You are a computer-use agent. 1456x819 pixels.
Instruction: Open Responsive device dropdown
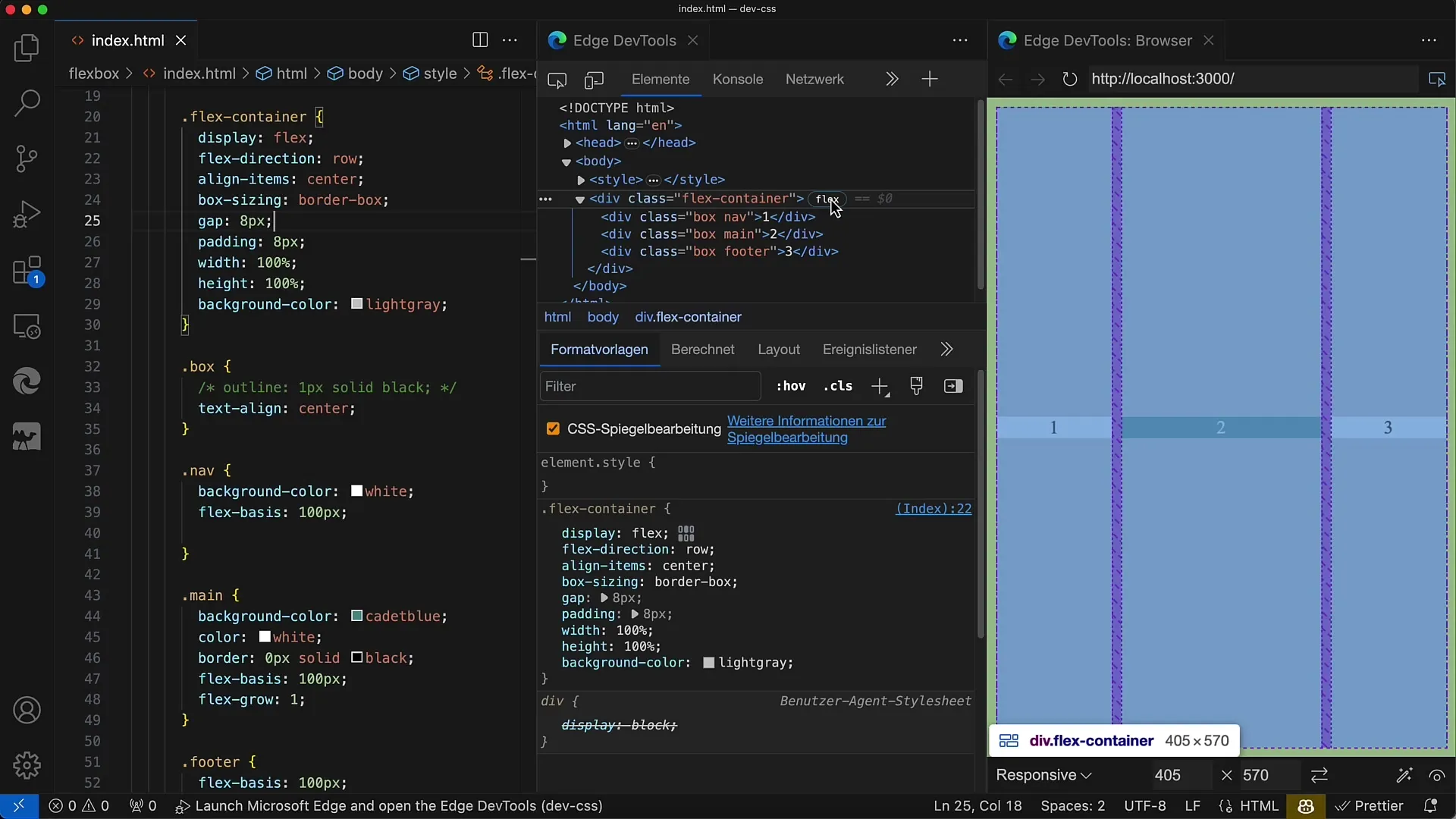pos(1043,775)
